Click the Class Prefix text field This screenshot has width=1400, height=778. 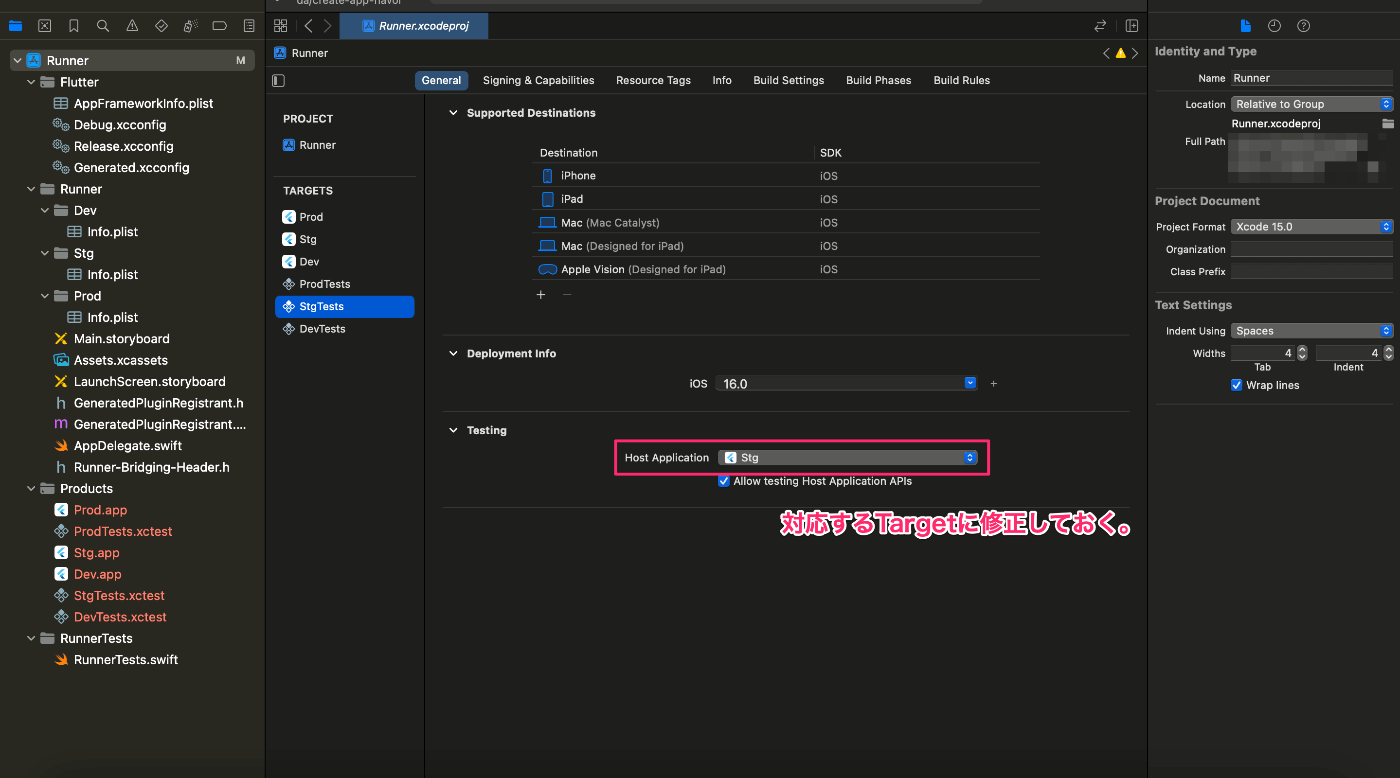[x=1312, y=272]
